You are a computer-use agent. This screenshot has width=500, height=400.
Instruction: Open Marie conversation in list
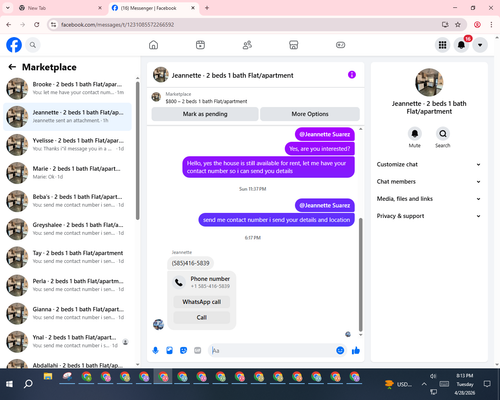(67, 173)
